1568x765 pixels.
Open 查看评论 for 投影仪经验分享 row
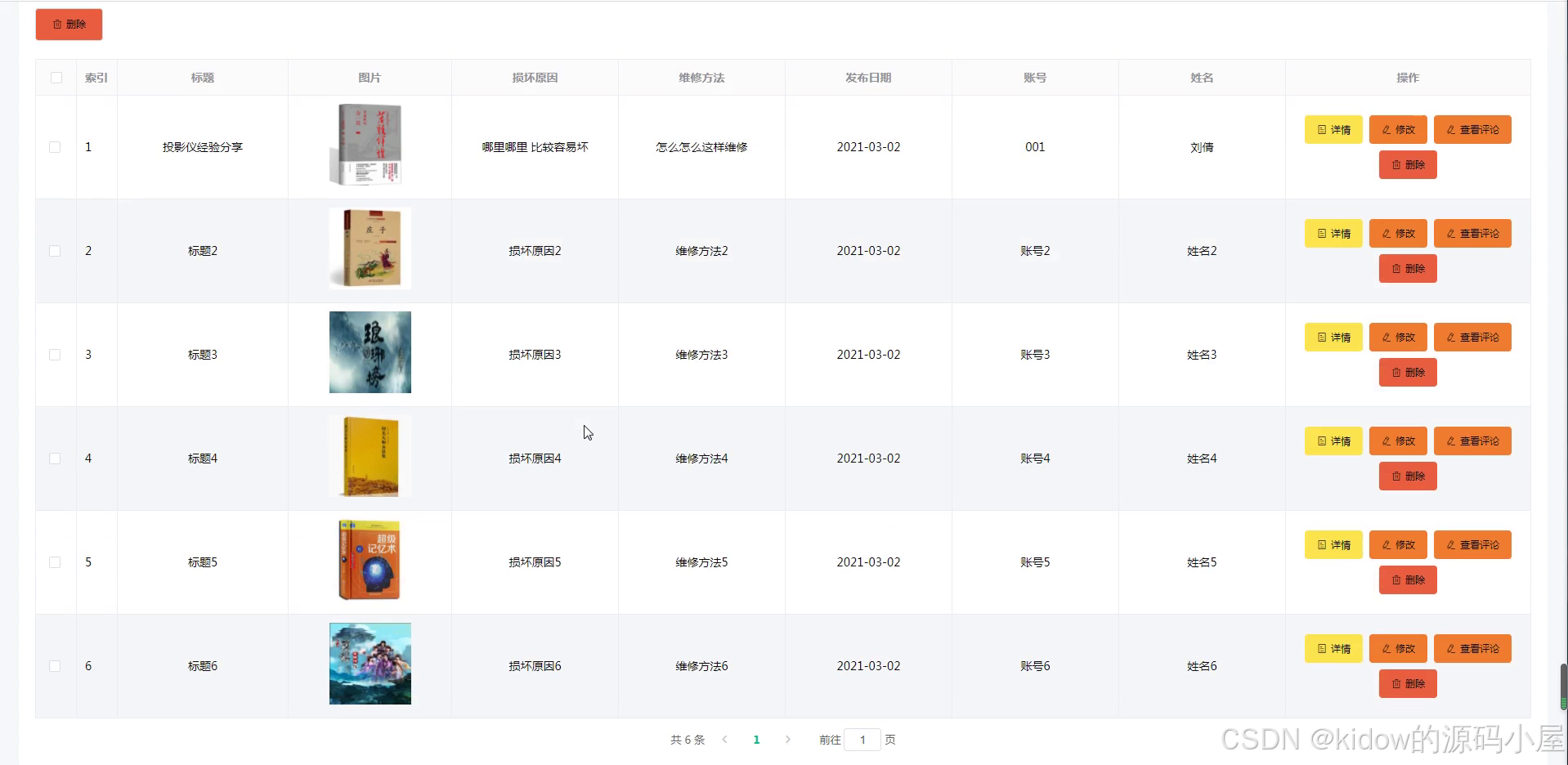pos(1472,129)
